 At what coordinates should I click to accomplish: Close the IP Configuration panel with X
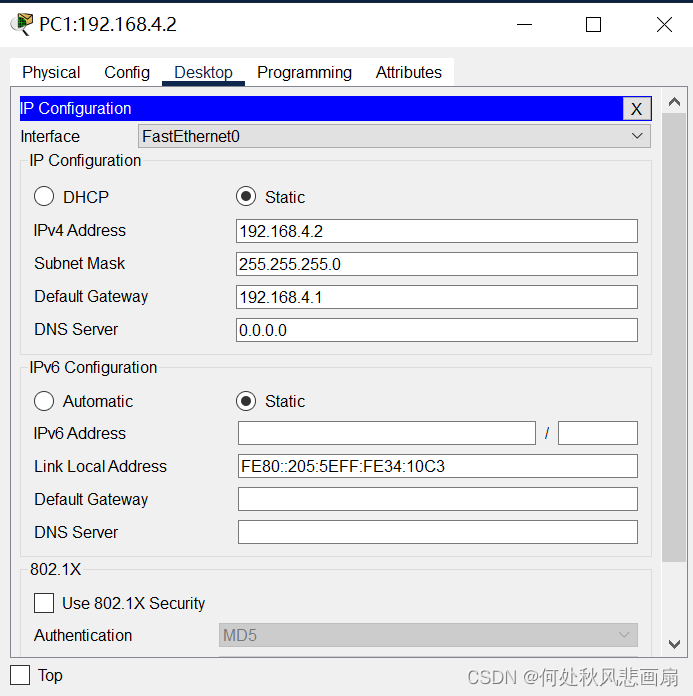[x=637, y=109]
